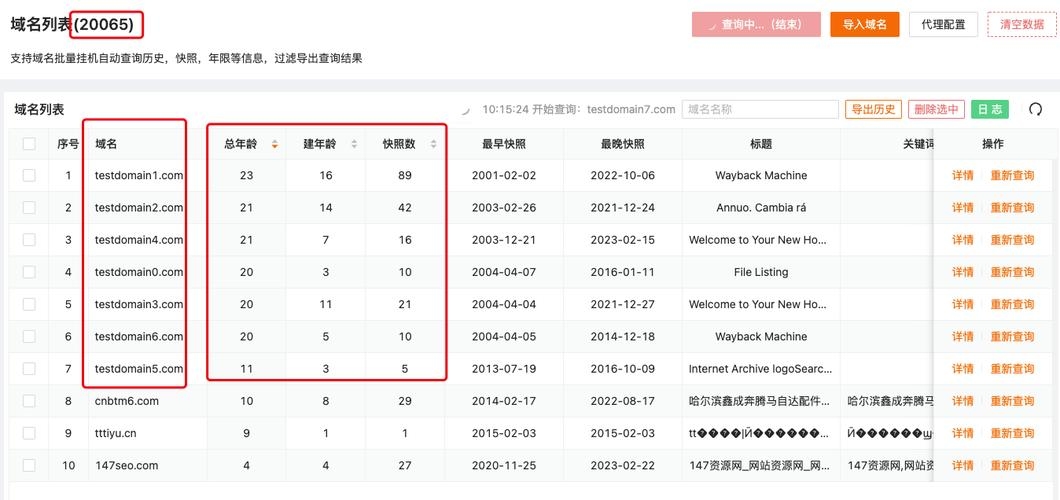The width and height of the screenshot is (1060, 500).
Task: Open 详情 for testdomain0.com
Action: pos(963,272)
